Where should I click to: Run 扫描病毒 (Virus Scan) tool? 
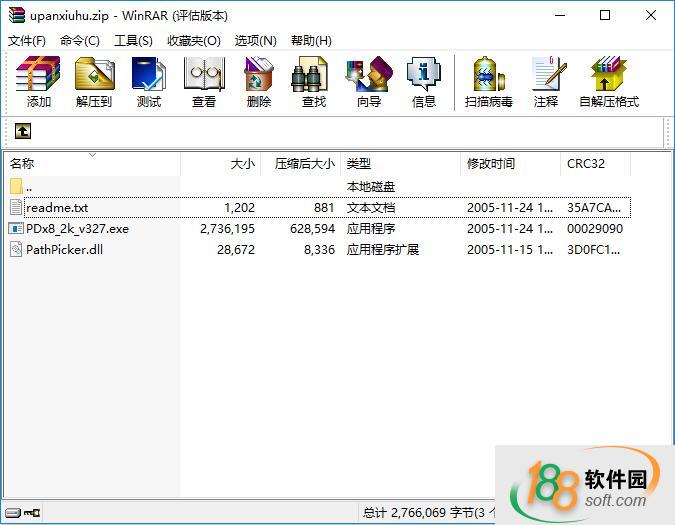[488, 82]
